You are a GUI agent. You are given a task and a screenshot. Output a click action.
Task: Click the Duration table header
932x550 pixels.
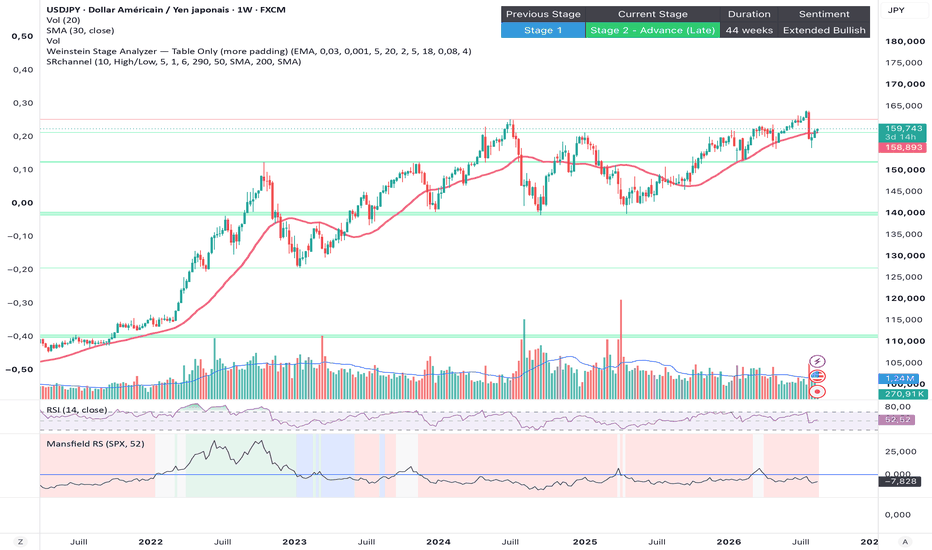coord(749,14)
